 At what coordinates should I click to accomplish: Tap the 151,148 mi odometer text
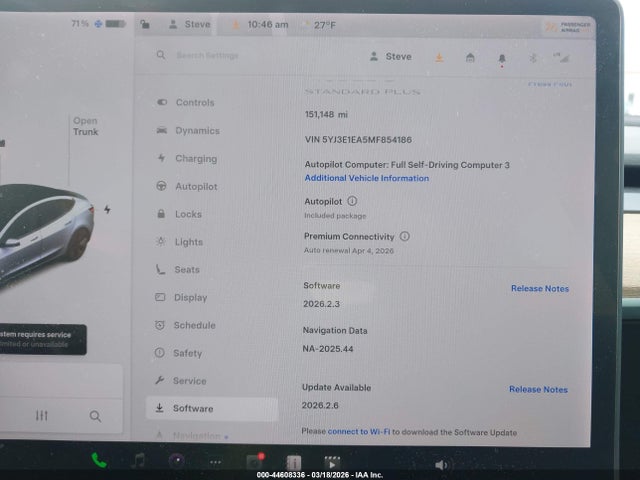tap(326, 115)
